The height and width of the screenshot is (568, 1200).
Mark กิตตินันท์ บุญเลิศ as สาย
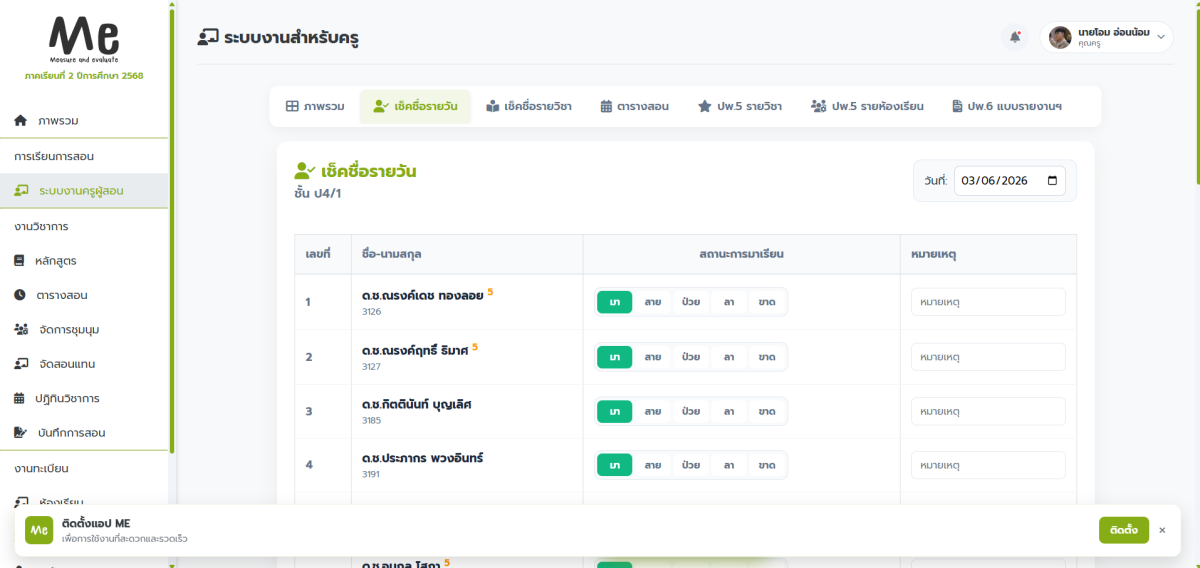pyautogui.click(x=652, y=411)
